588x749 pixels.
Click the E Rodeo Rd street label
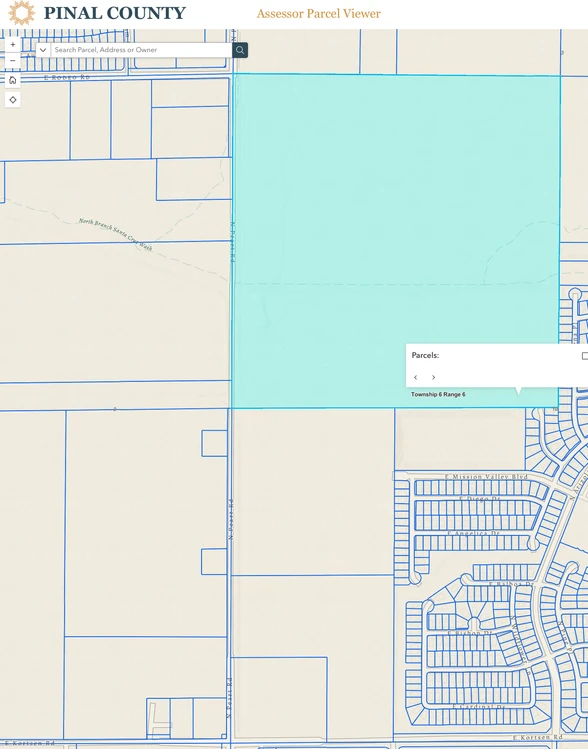pos(67,77)
